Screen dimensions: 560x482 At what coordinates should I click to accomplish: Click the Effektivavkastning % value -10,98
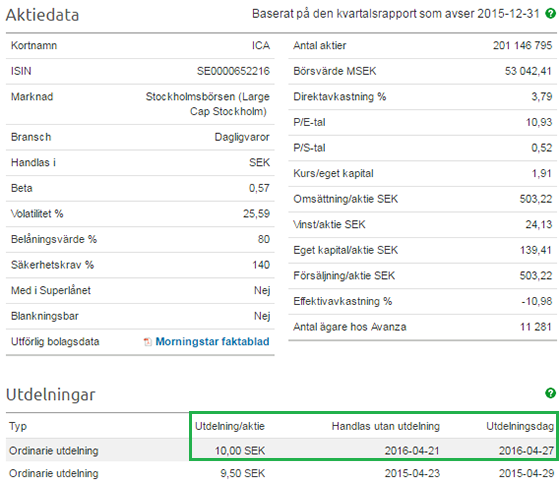pos(536,301)
